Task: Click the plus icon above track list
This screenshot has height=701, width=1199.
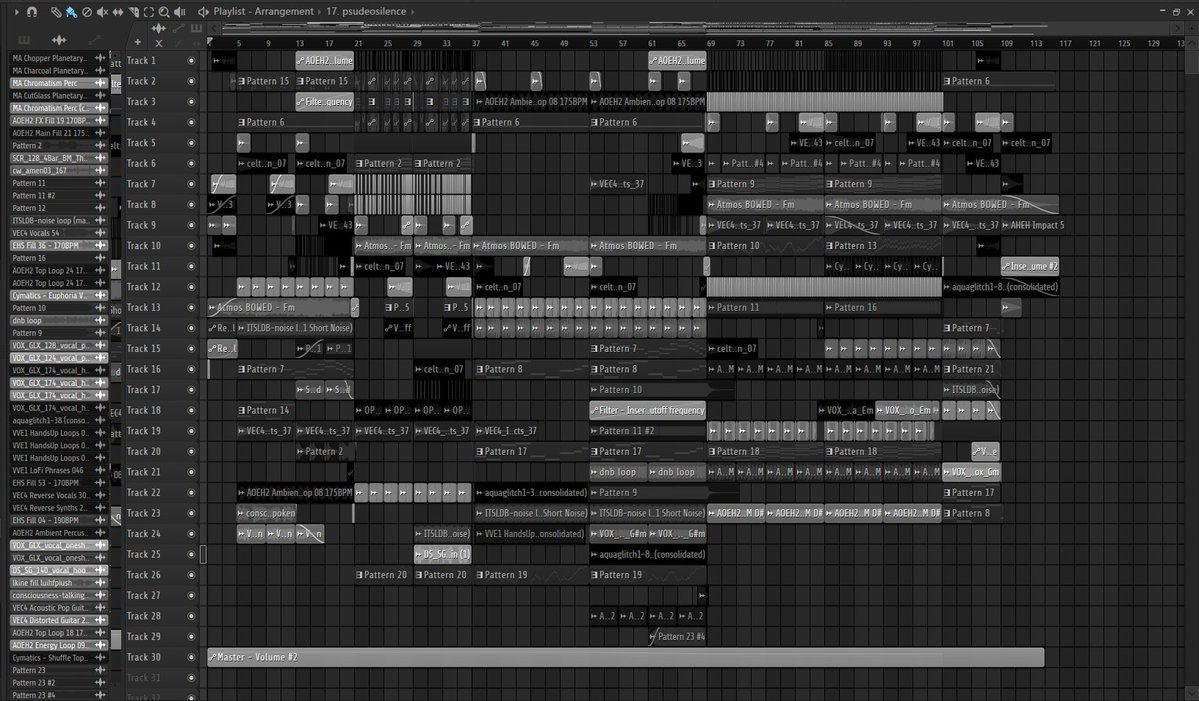Action: point(138,43)
